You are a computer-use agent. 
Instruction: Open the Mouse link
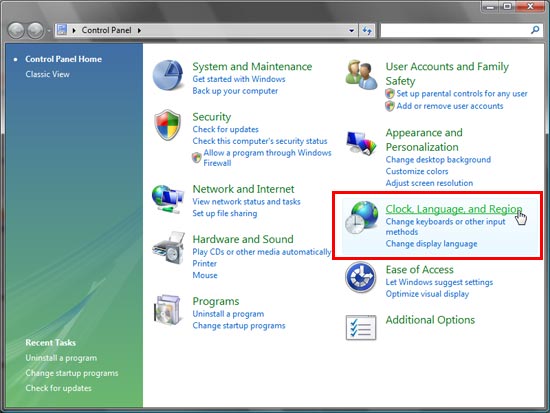tap(205, 275)
